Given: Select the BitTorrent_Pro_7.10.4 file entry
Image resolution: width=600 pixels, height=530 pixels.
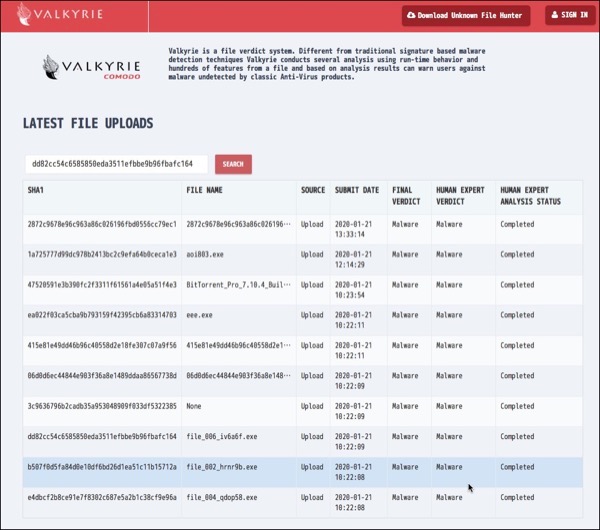Looking at the screenshot, I should pos(240,284).
